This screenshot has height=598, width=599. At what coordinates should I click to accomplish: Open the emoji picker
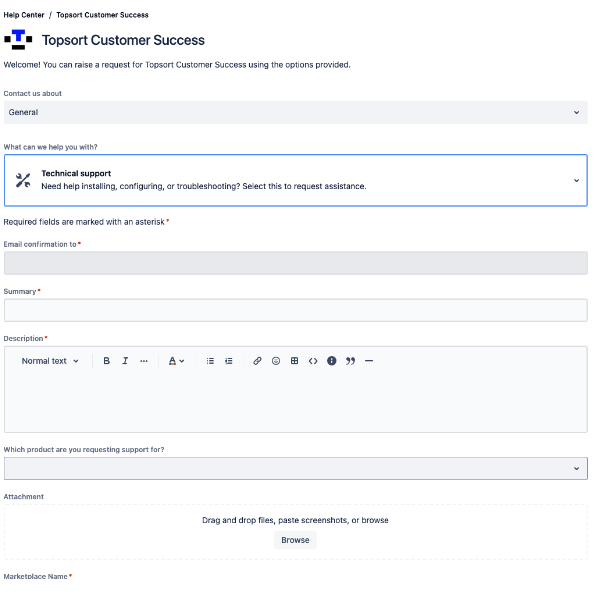(276, 361)
